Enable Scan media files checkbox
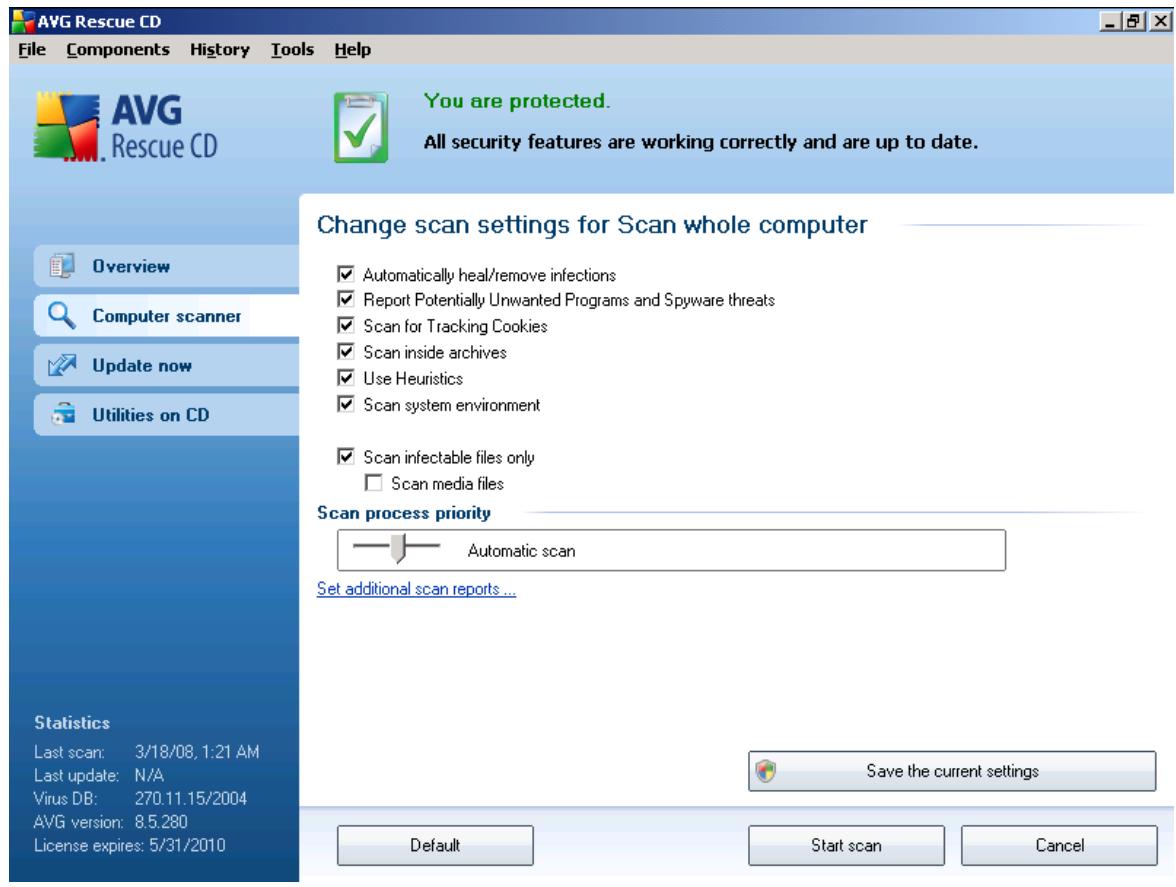 [374, 483]
